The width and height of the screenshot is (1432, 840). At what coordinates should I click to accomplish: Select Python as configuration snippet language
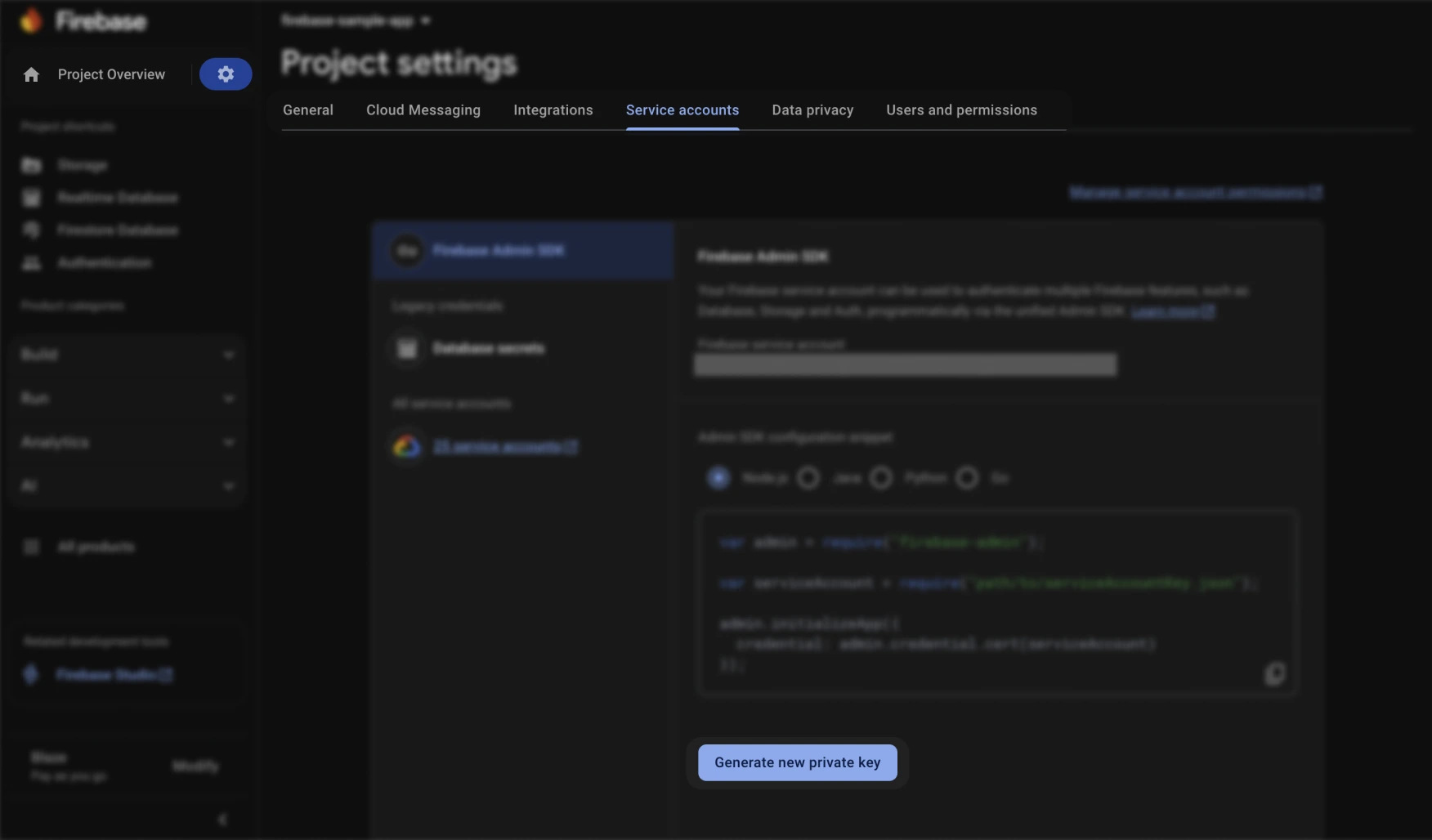[880, 478]
